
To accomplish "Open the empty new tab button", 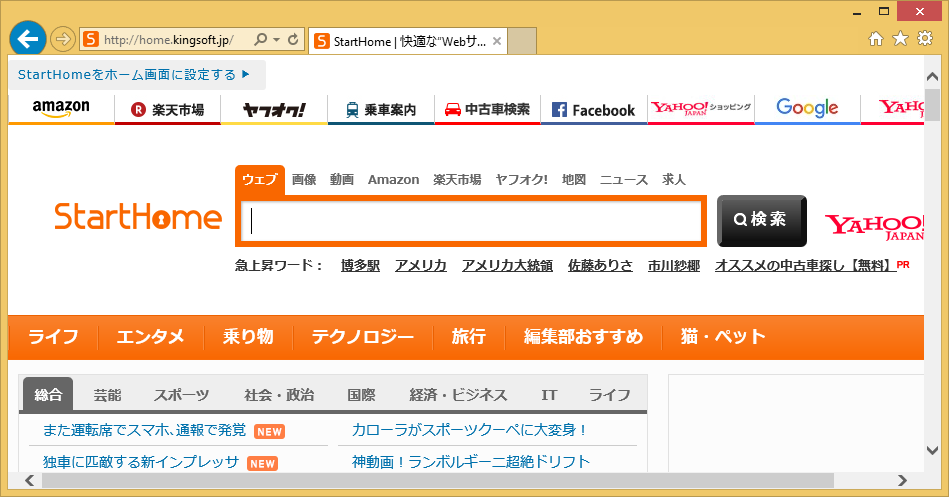I will 523,41.
